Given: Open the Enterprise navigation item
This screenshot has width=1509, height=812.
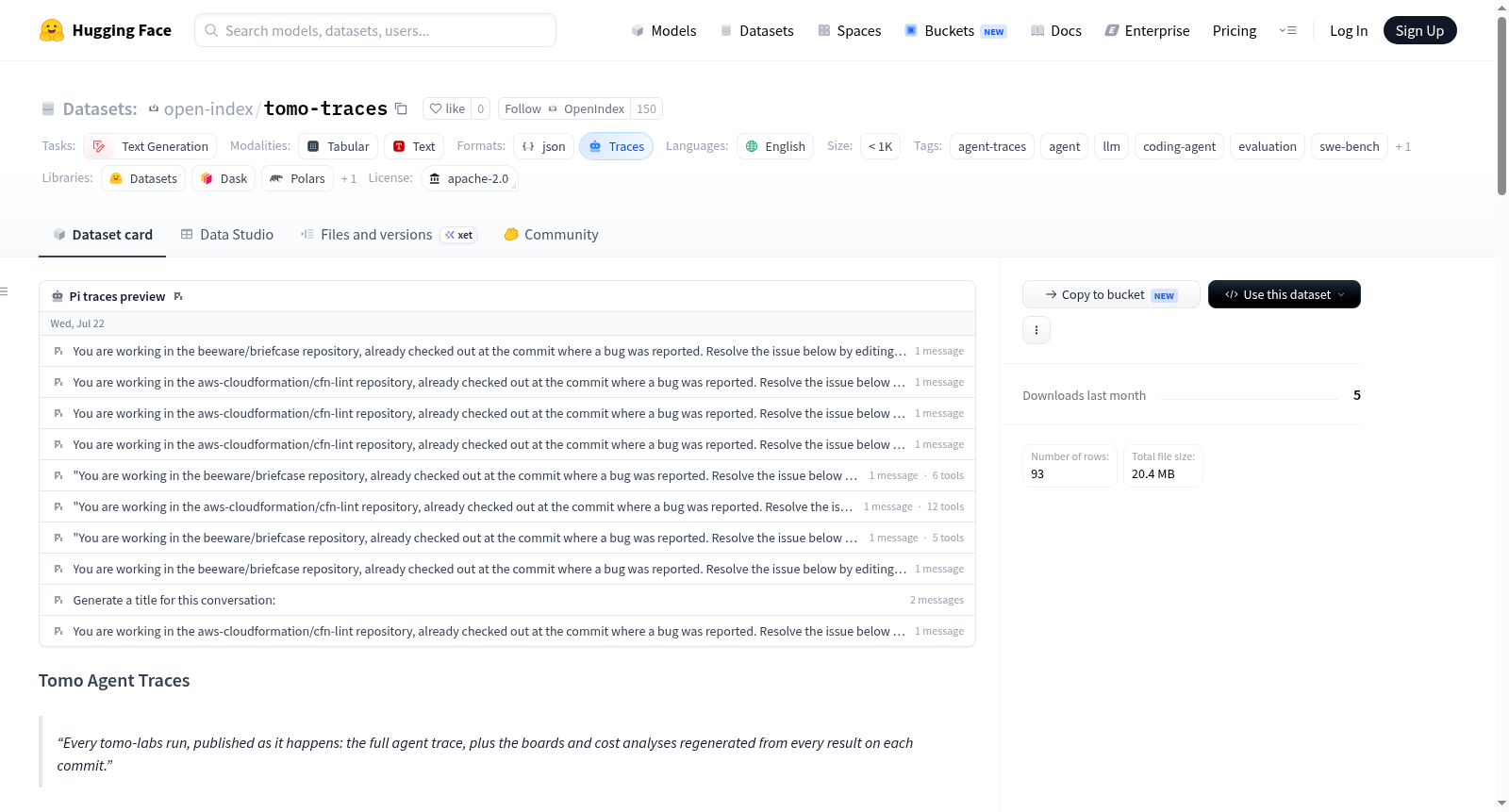Looking at the screenshot, I should [x=1147, y=30].
